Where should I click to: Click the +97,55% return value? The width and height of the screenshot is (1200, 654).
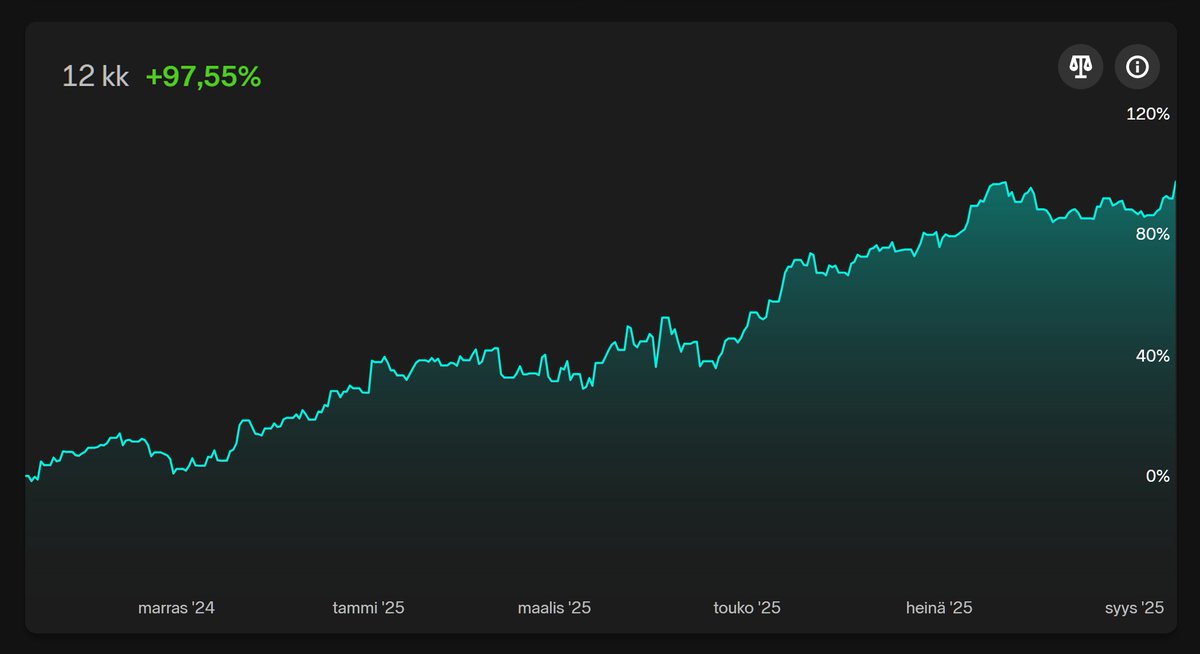tap(203, 76)
